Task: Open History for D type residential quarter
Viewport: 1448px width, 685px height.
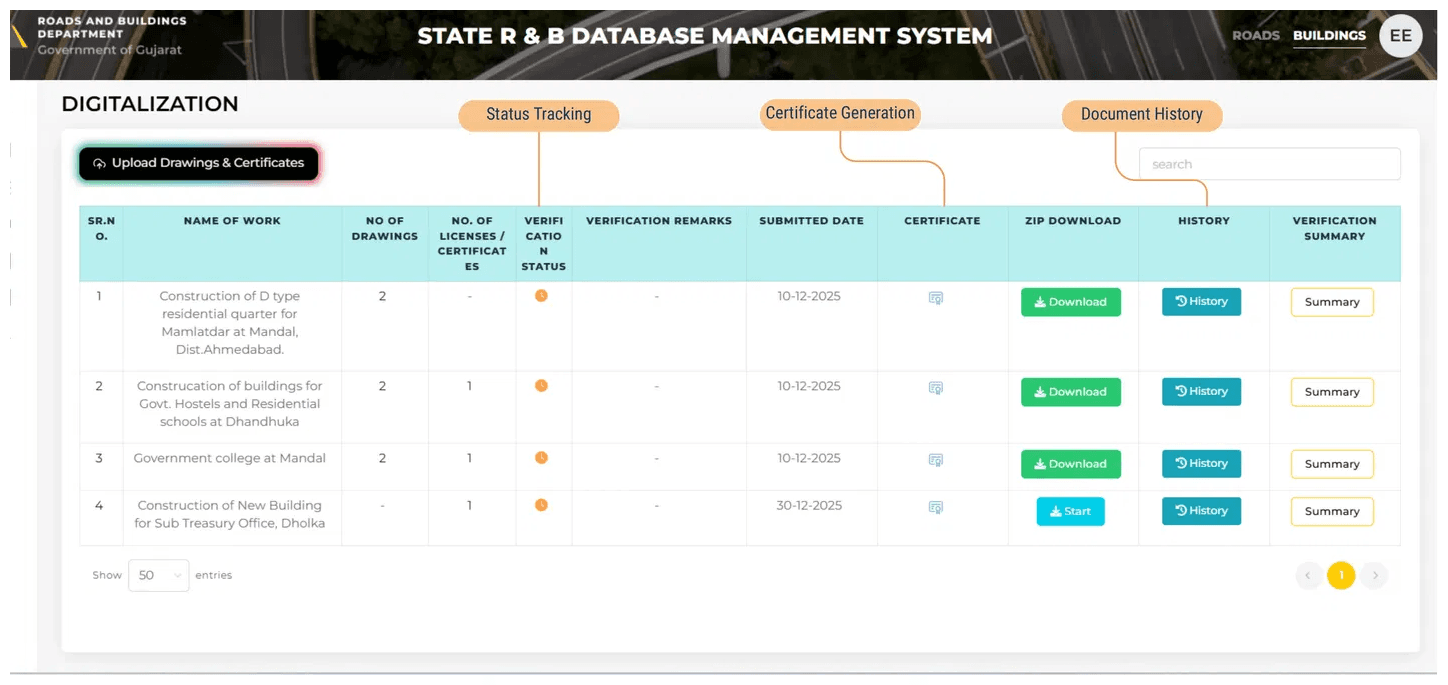Action: tap(1201, 301)
